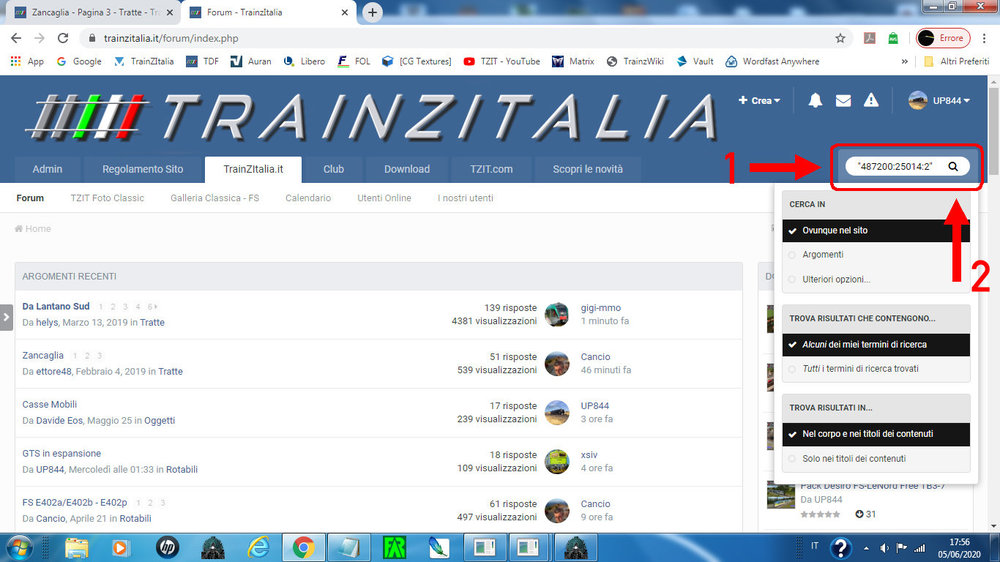
Task: Open Internet Explorer from the taskbar
Action: [258, 548]
